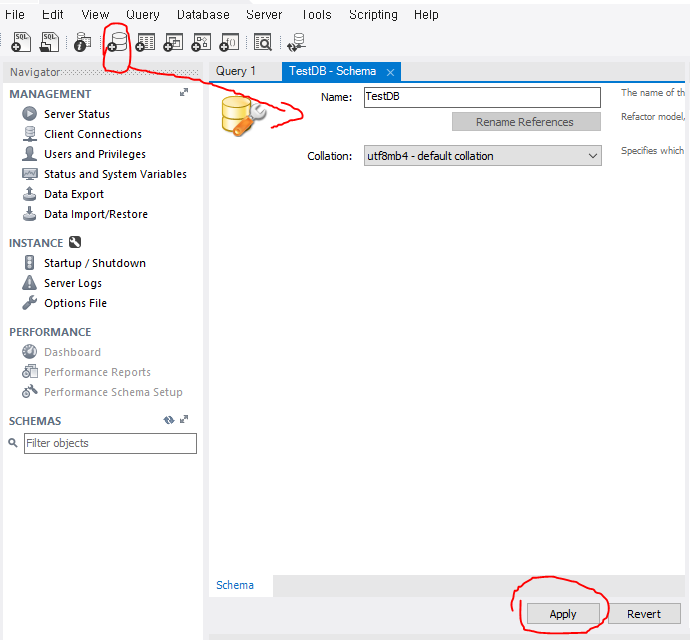This screenshot has height=640, width=690.
Task: Open the File menu
Action: pos(15,15)
